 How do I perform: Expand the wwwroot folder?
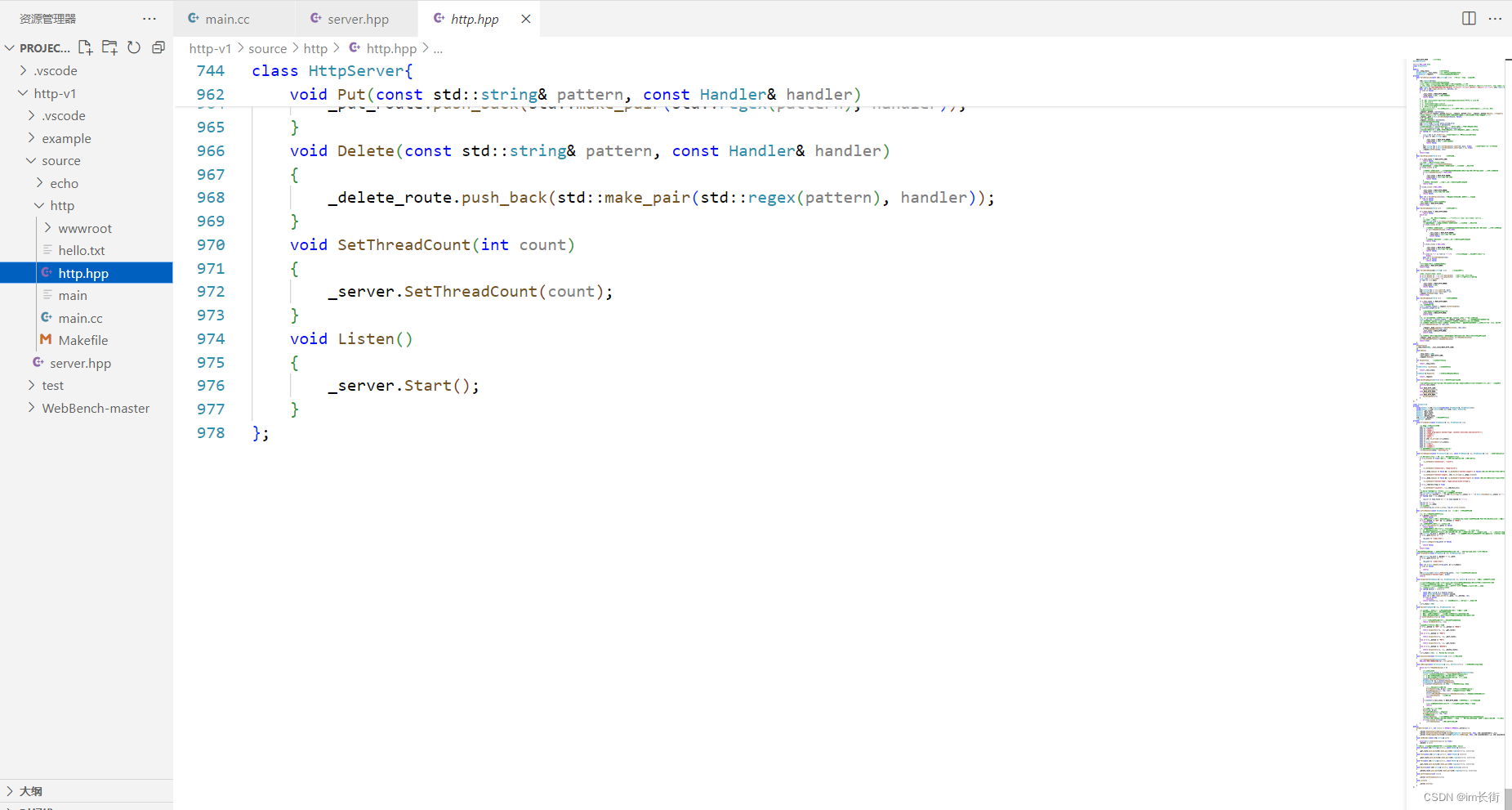[x=48, y=228]
